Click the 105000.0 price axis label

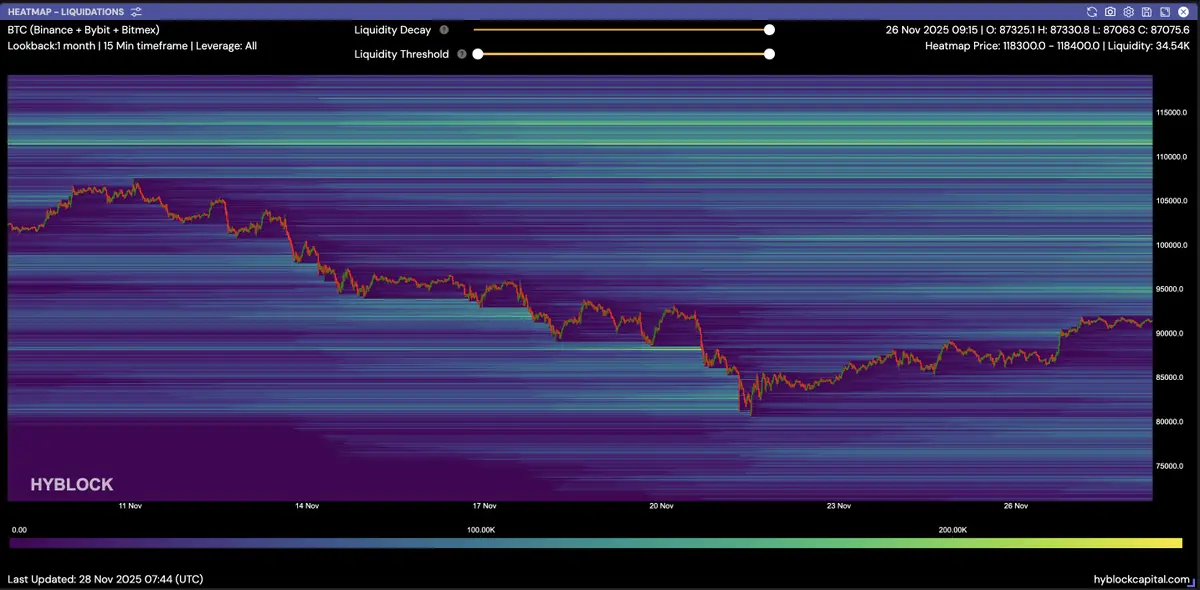point(1172,200)
